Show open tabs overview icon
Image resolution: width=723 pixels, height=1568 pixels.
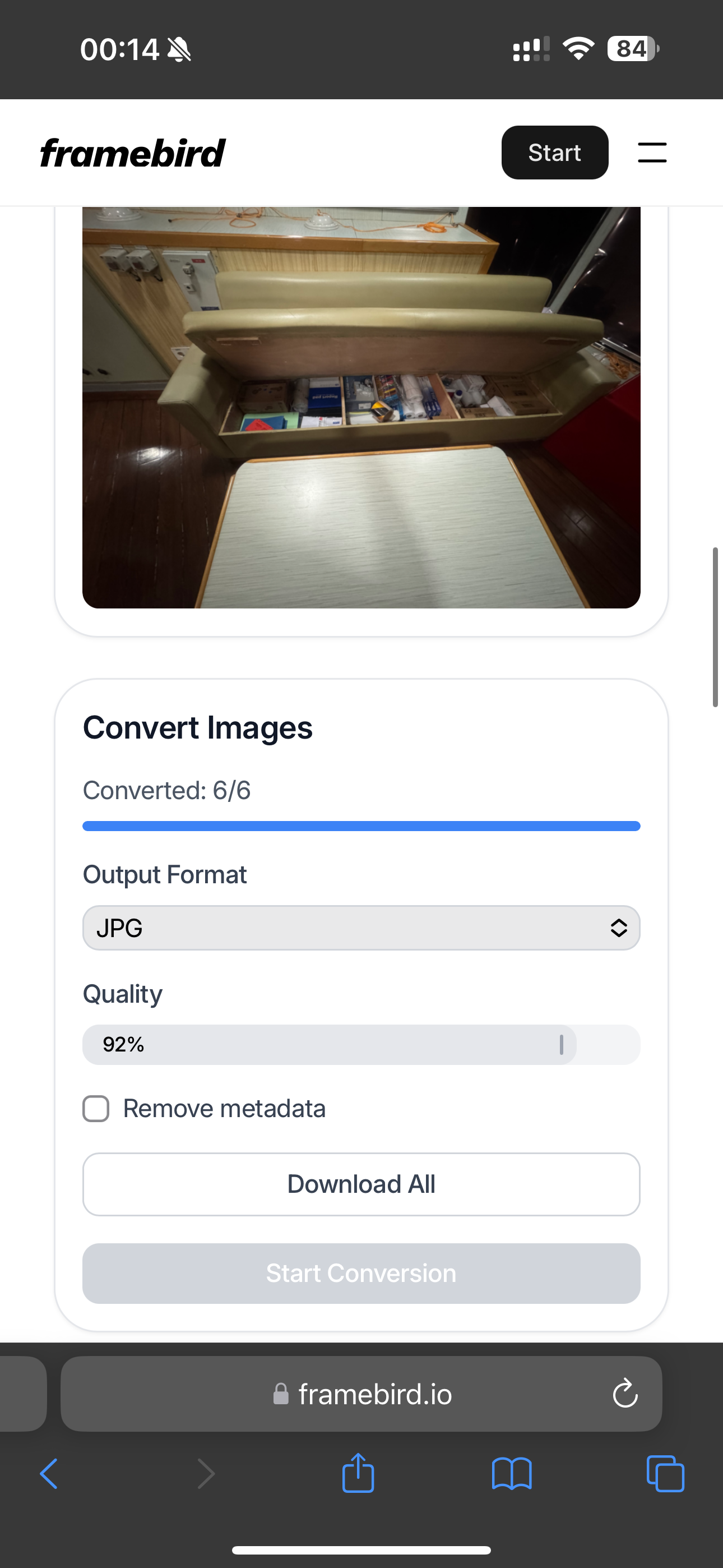[x=665, y=1474]
